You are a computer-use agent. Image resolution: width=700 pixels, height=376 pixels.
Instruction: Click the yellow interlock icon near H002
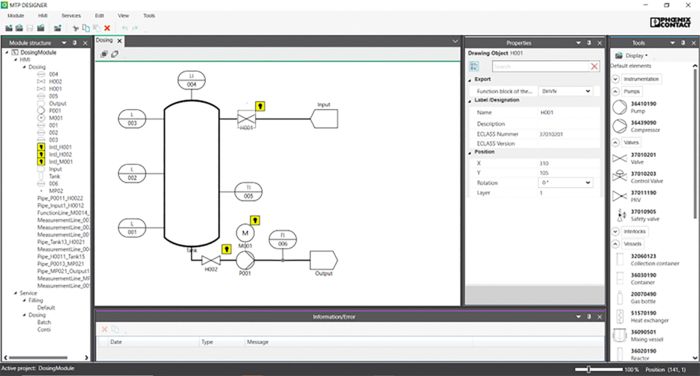[x=227, y=249]
